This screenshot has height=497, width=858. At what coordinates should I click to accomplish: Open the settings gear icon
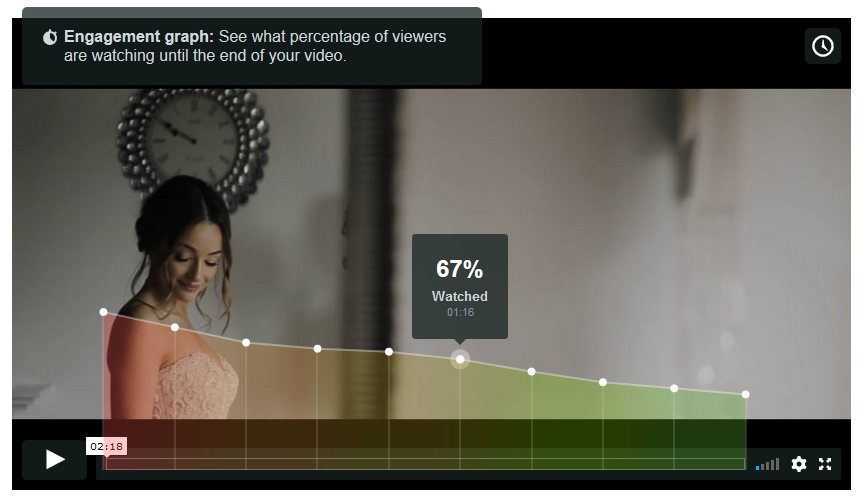click(x=798, y=464)
